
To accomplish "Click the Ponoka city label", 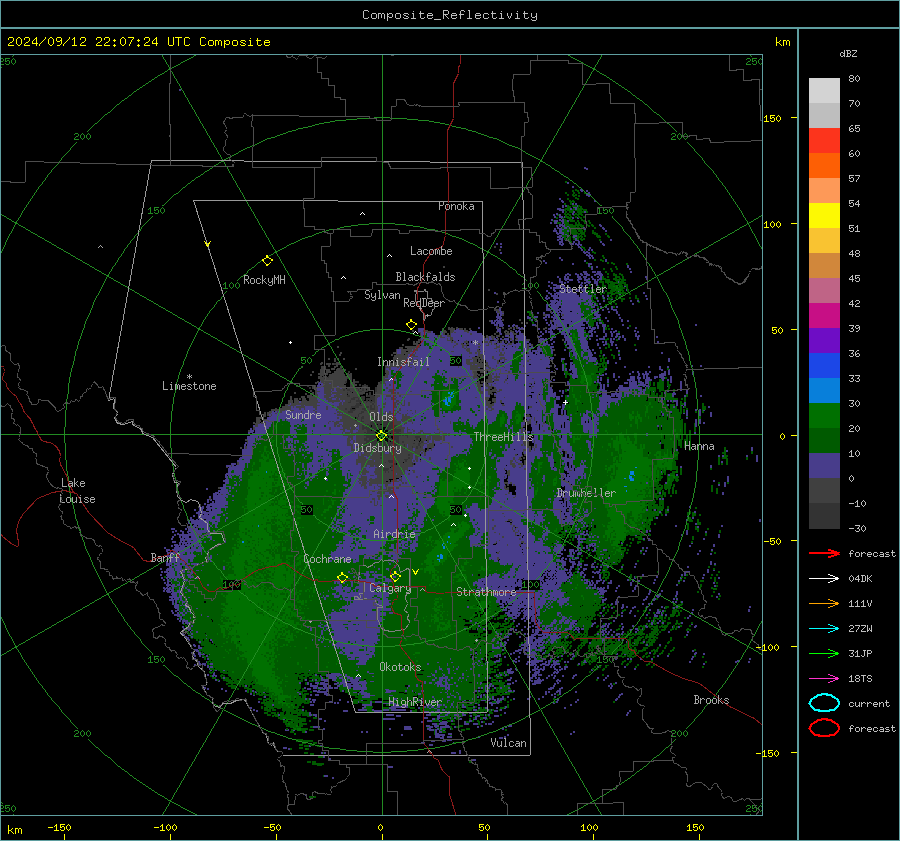I will [x=456, y=206].
